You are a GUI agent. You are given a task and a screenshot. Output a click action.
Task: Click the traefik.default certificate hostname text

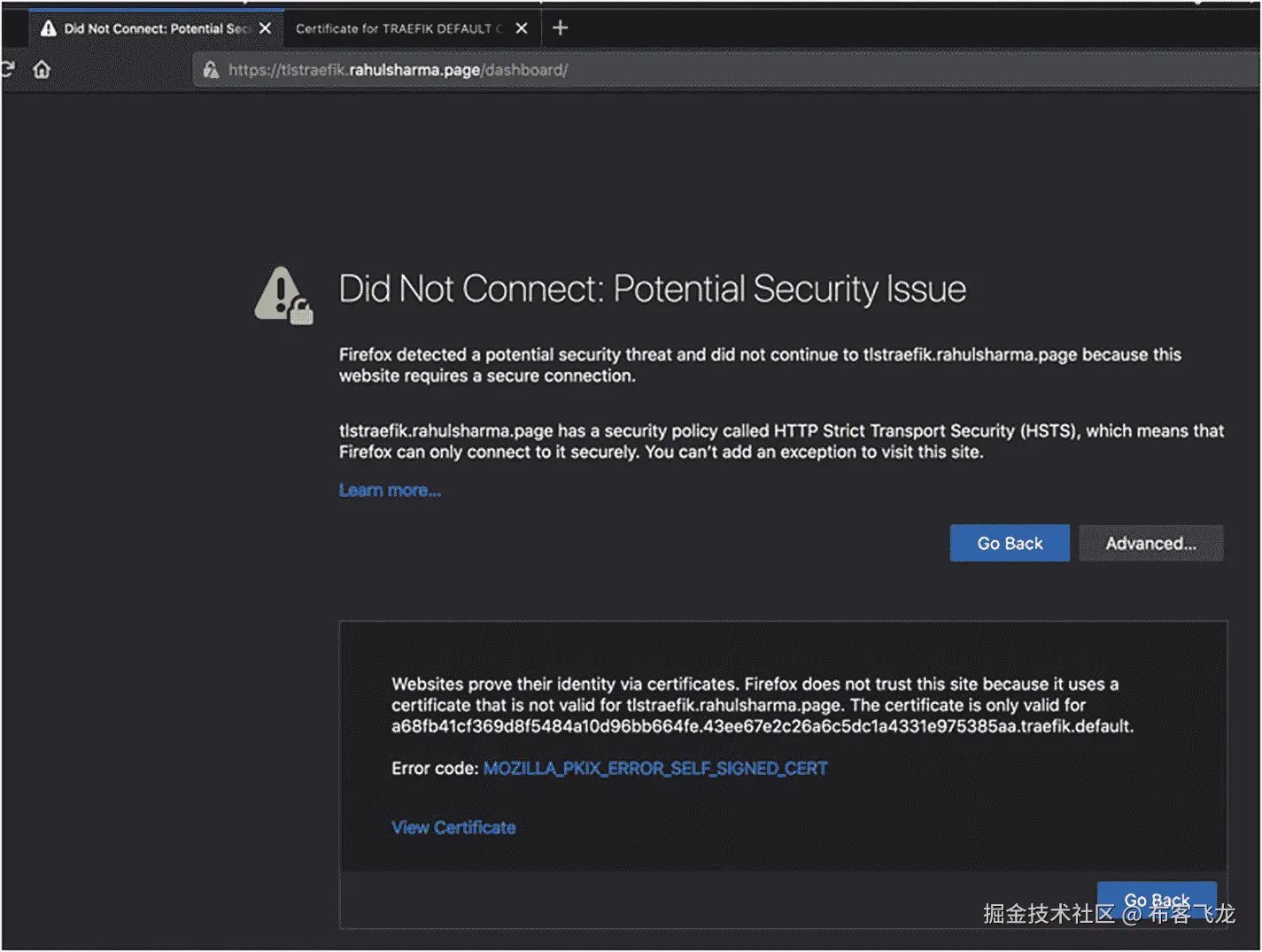762,727
